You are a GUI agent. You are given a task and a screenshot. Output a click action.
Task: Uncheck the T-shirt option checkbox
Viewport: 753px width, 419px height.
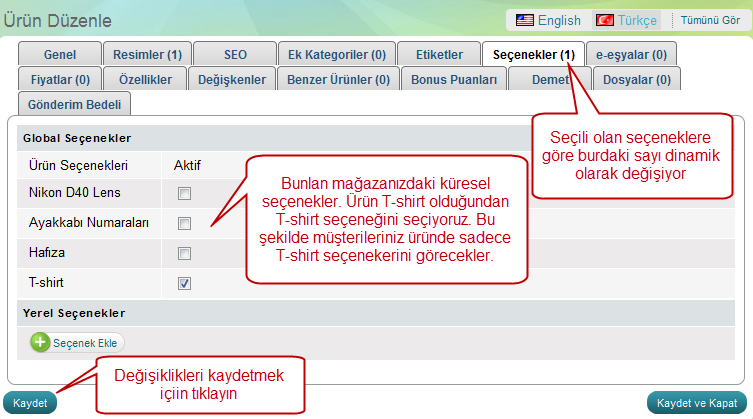coord(184,283)
